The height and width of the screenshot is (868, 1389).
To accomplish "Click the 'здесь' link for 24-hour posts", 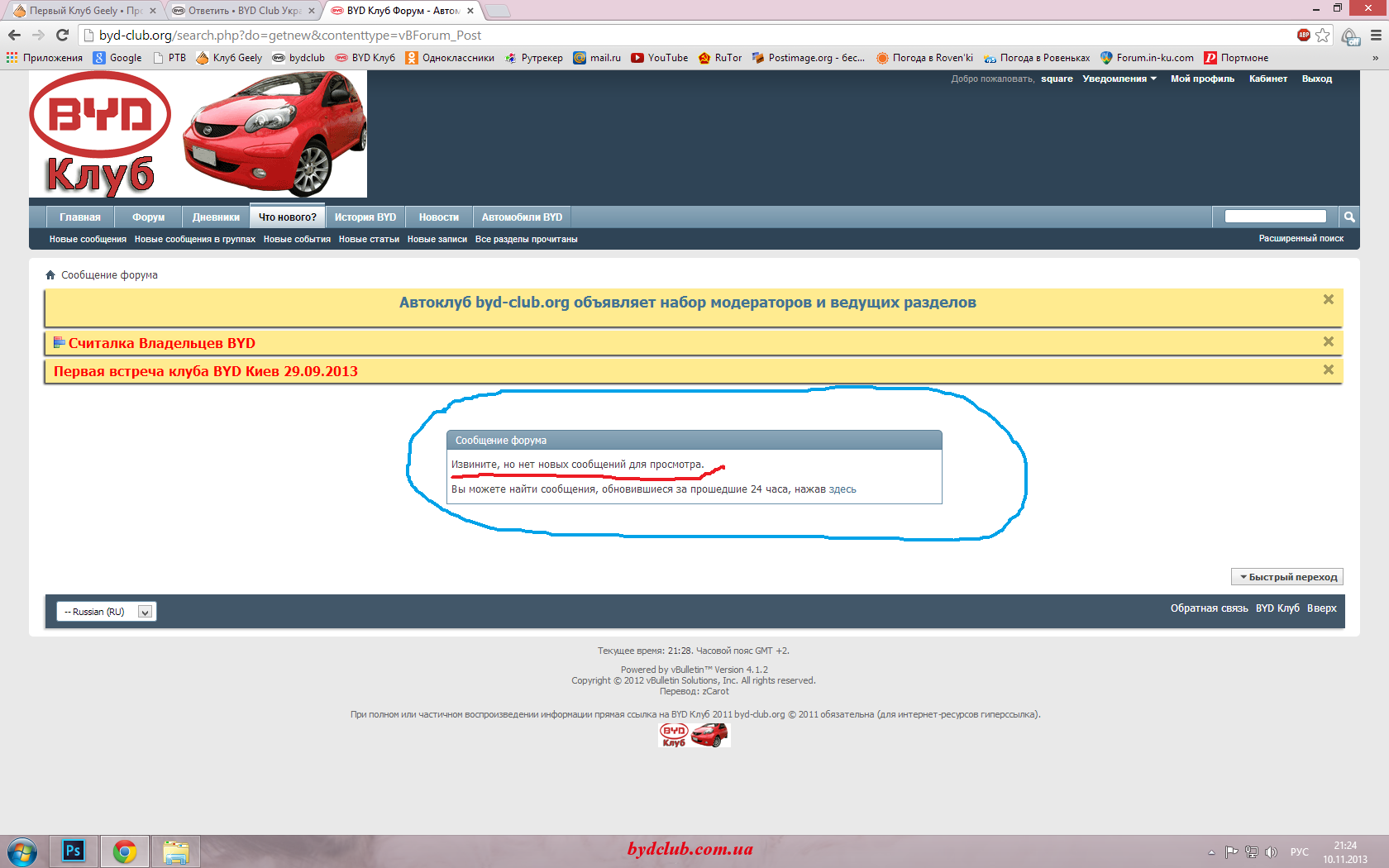I will pyautogui.click(x=842, y=489).
